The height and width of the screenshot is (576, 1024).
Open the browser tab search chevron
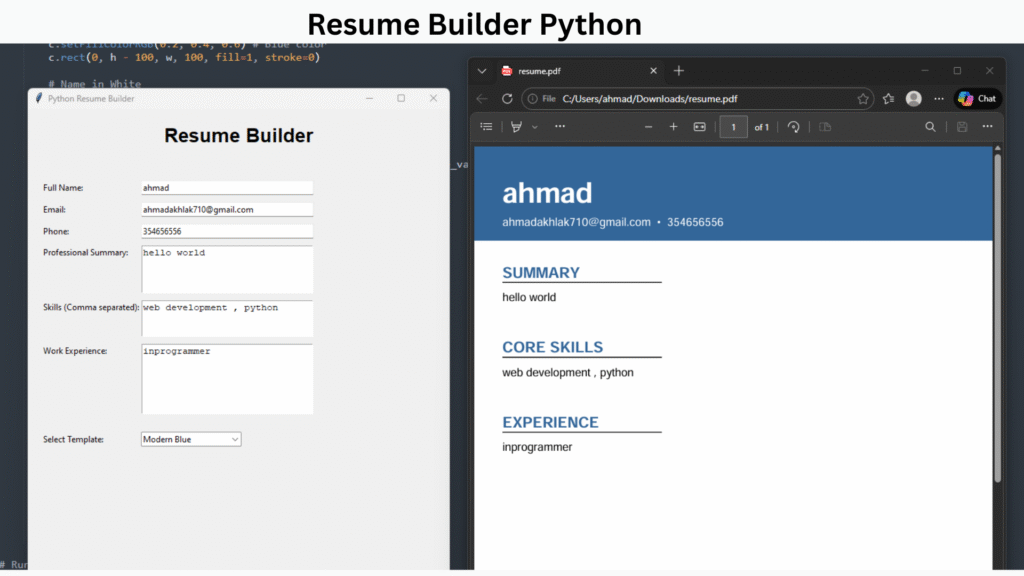click(481, 71)
